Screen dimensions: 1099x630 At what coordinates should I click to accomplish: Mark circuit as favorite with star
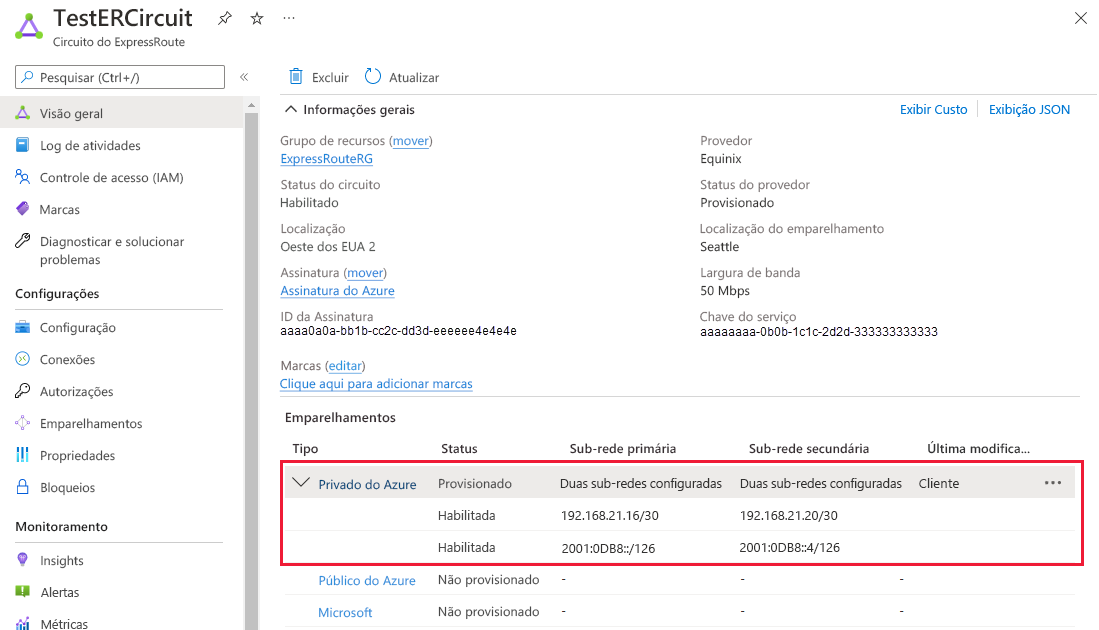256,19
